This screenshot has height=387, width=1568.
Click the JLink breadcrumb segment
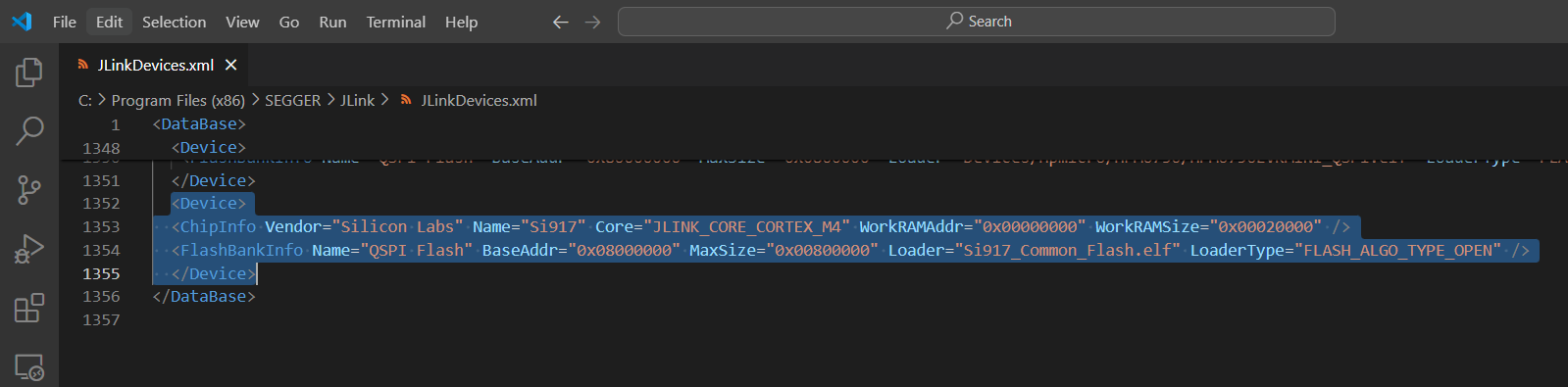(x=357, y=100)
